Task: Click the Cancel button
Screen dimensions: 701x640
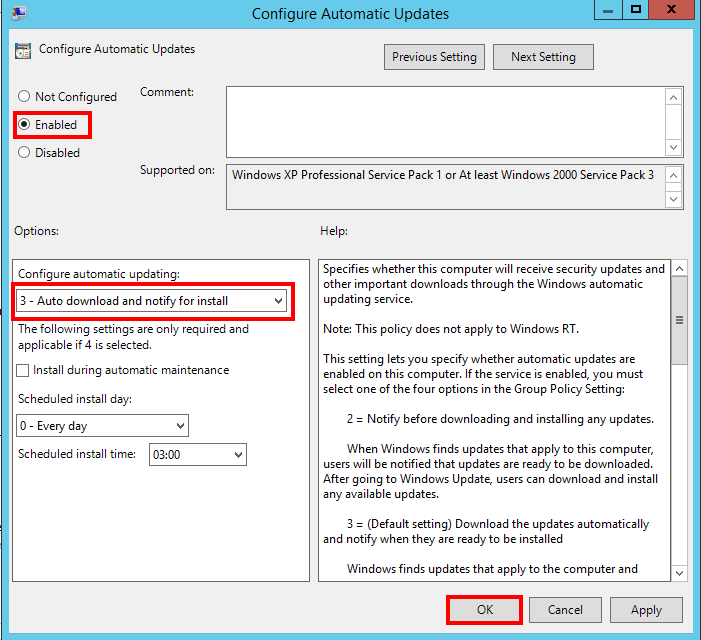Action: pos(565,610)
